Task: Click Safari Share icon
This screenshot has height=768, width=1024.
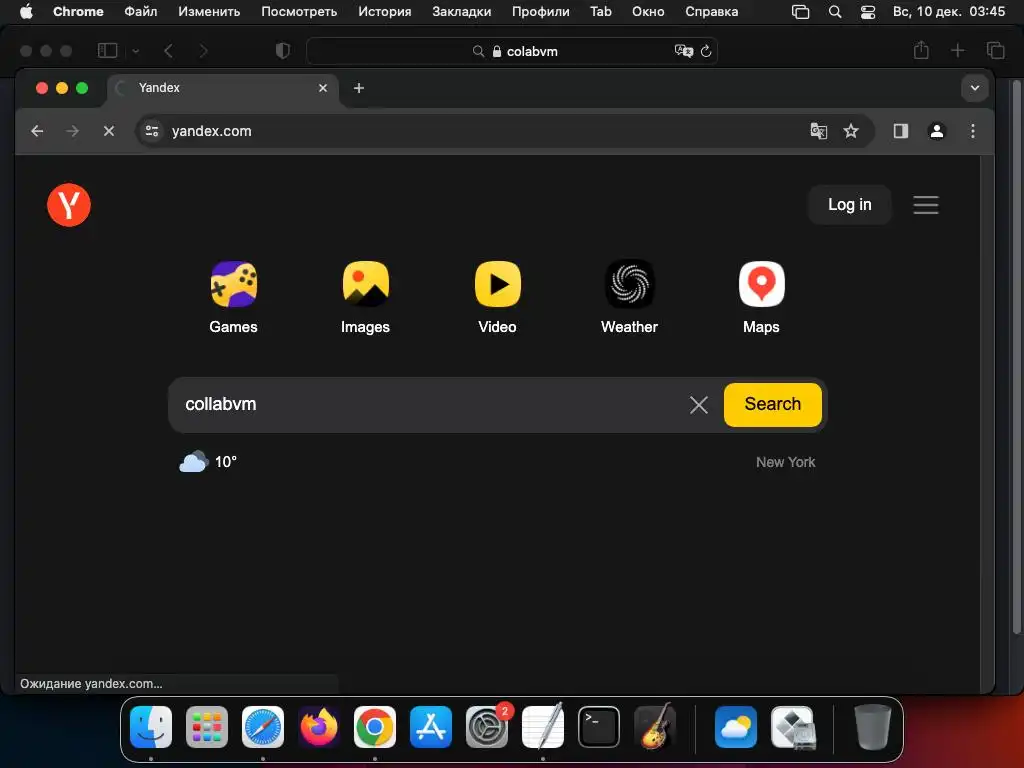Action: [921, 50]
